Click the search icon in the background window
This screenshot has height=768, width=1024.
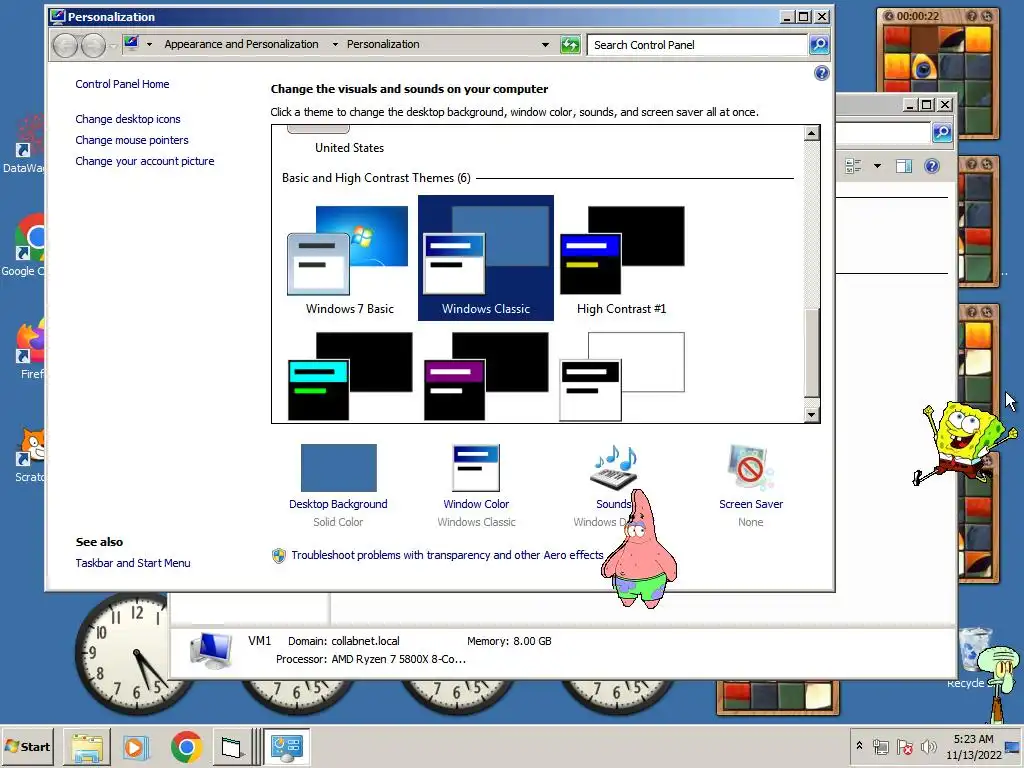(941, 133)
